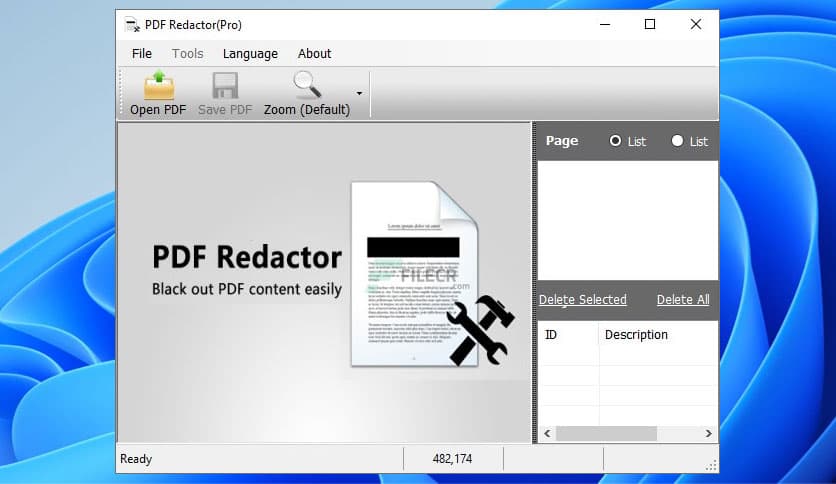Click the Delete Selected link
This screenshot has width=836, height=484.
(x=583, y=300)
